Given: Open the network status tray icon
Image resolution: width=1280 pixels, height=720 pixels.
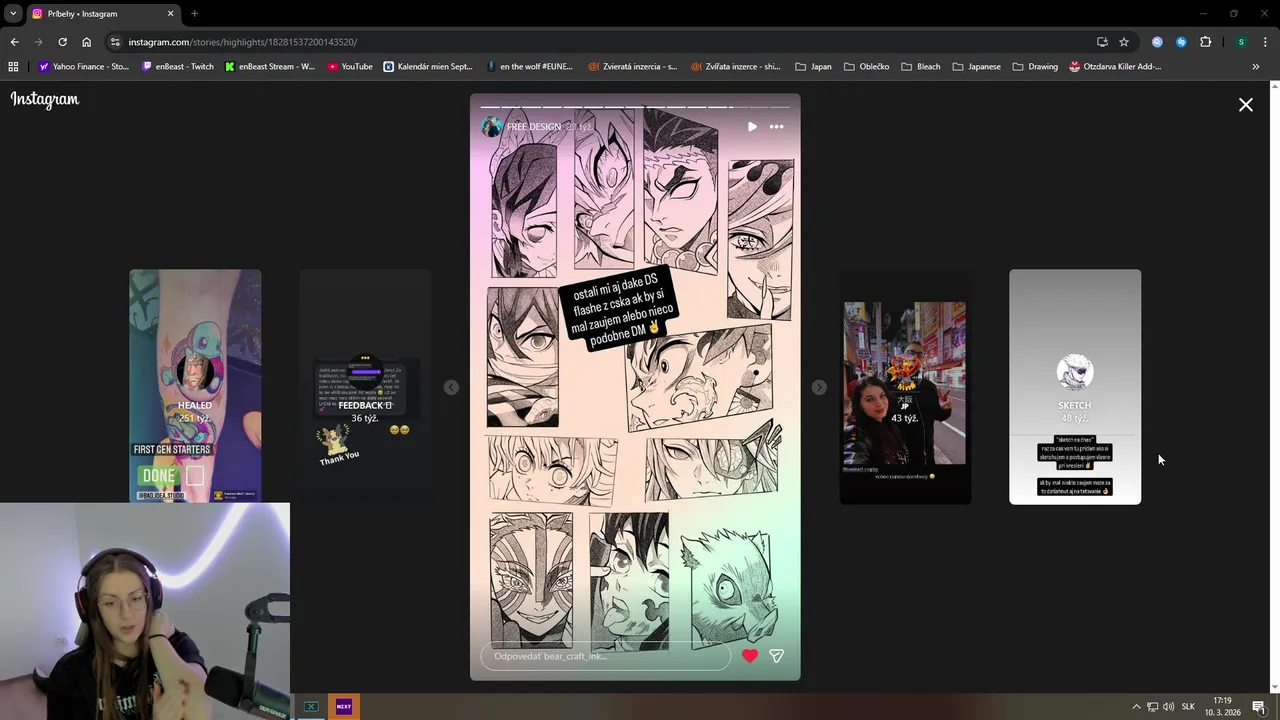Looking at the screenshot, I should (x=1152, y=707).
